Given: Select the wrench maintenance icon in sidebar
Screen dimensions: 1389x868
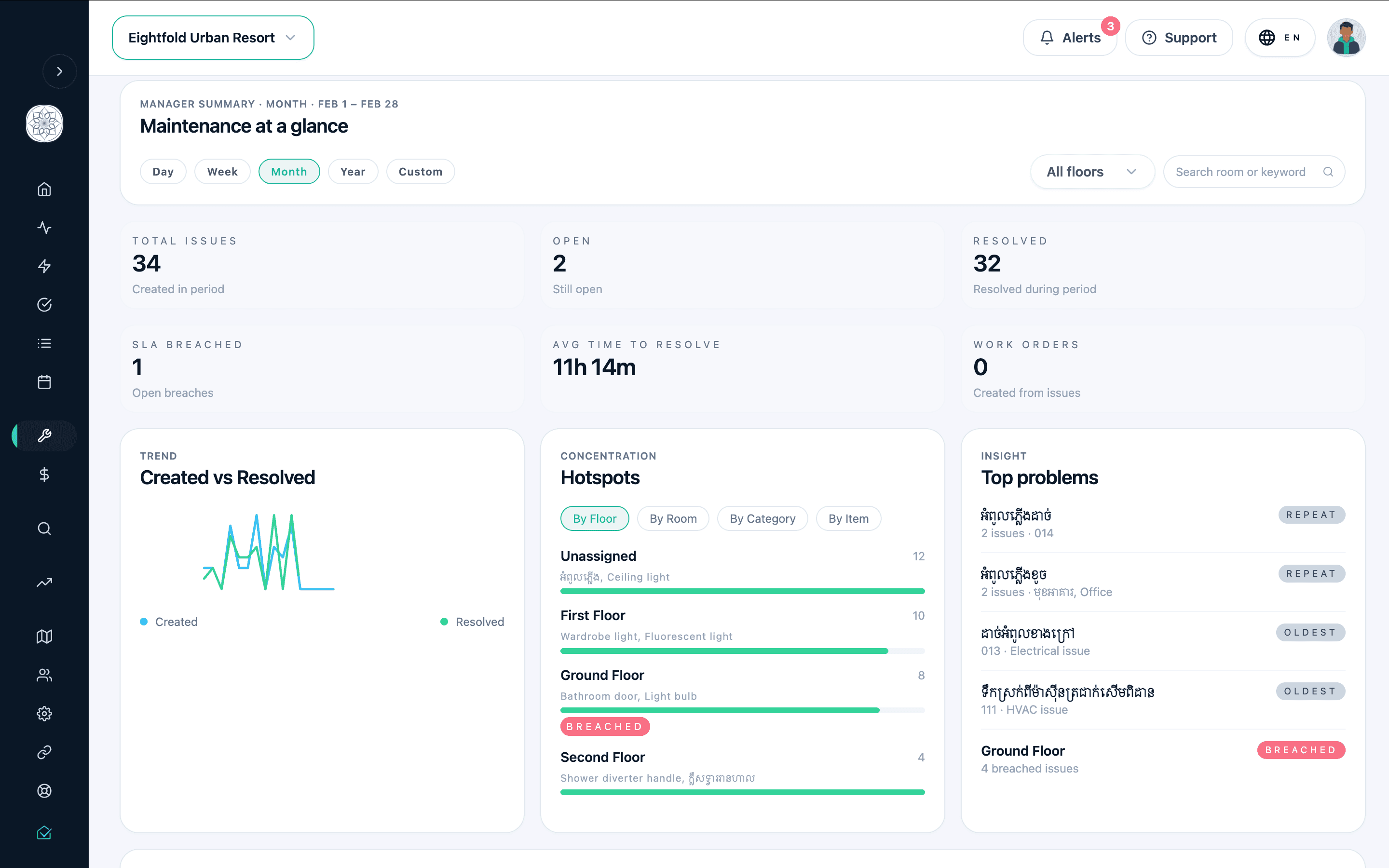Looking at the screenshot, I should pos(44,436).
